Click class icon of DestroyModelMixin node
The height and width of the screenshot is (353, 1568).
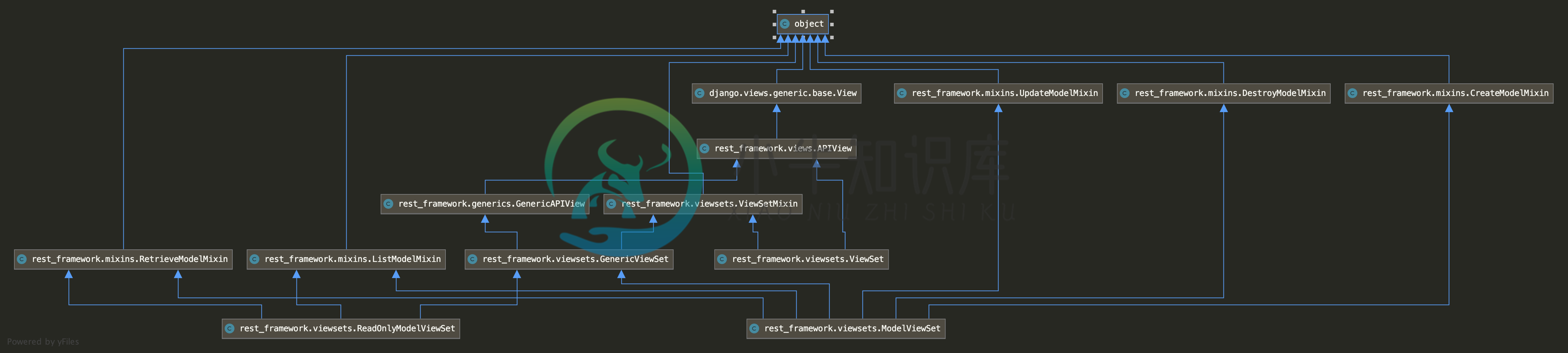[1125, 93]
